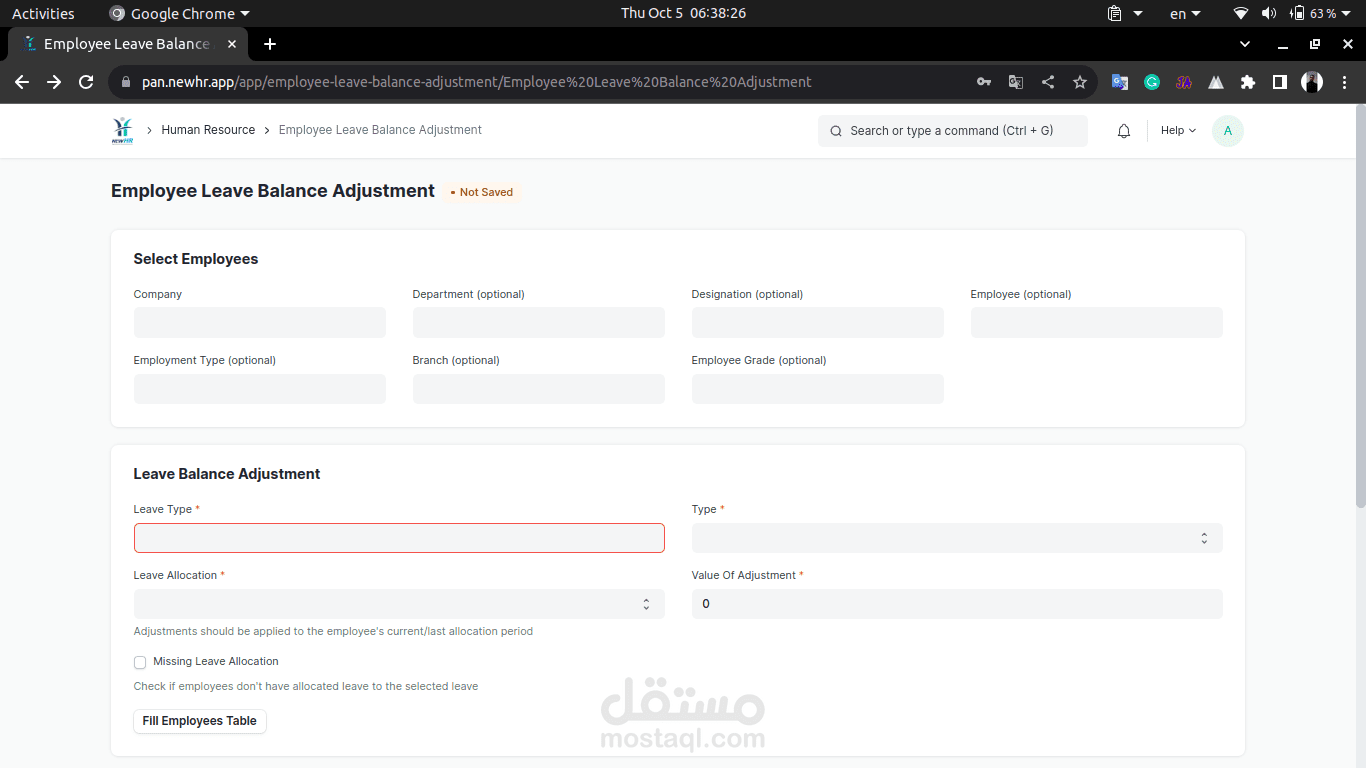The width and height of the screenshot is (1366, 768).
Task: Toggle the Missing Leave Allocation checkbox
Action: coord(140,662)
